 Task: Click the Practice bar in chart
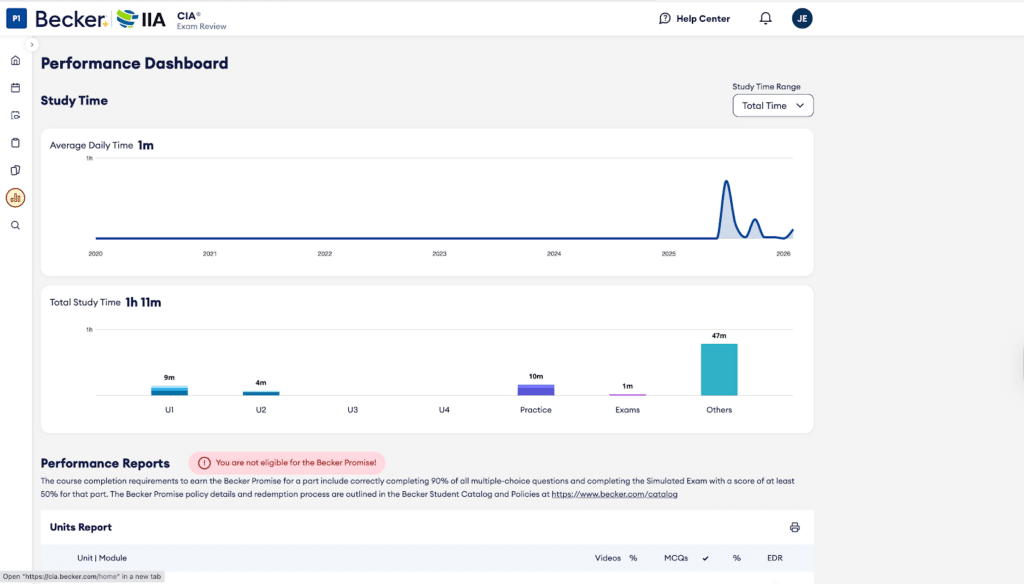pos(535,389)
